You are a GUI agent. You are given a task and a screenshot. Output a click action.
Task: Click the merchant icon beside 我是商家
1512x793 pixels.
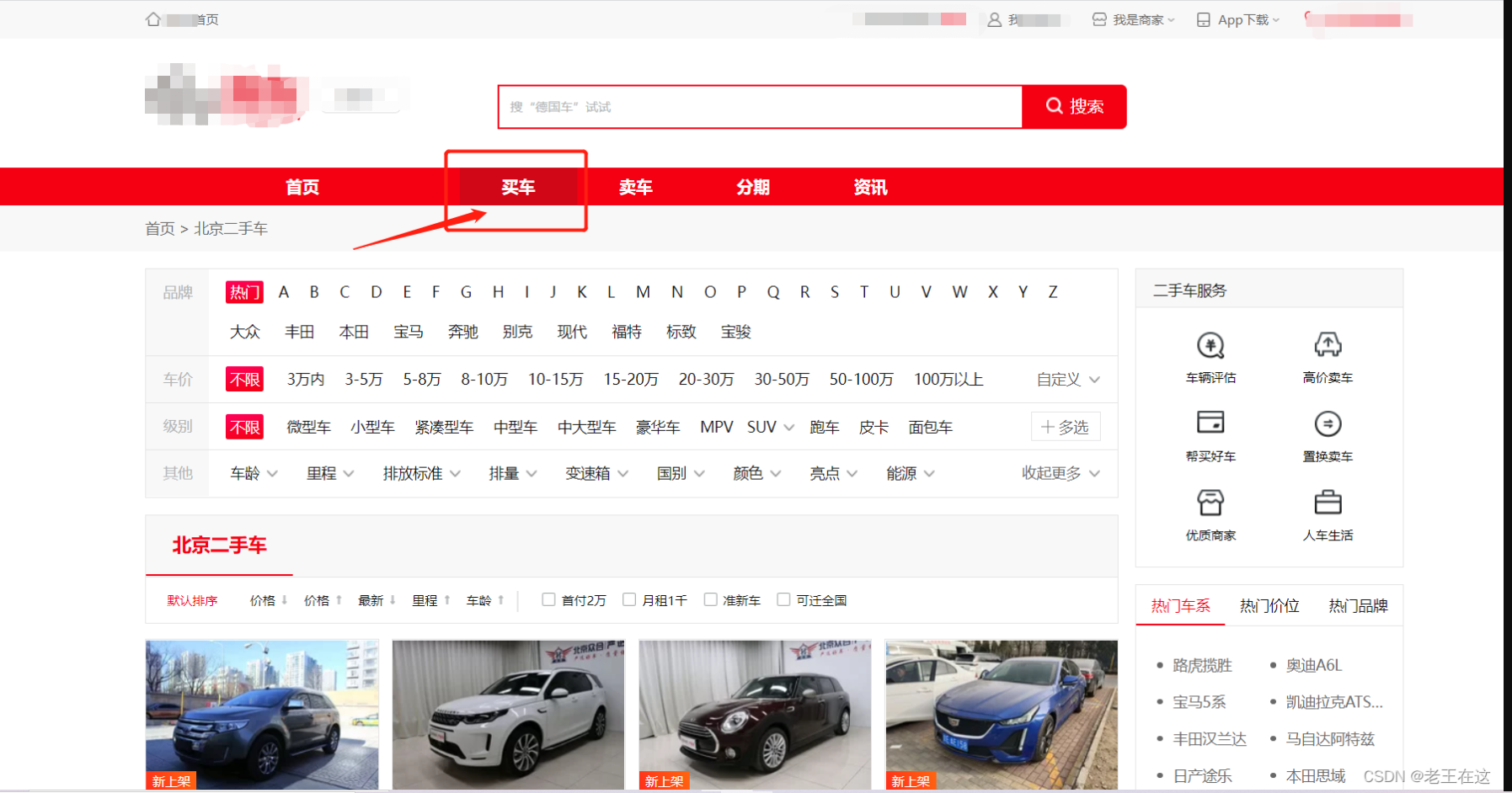pos(1099,19)
